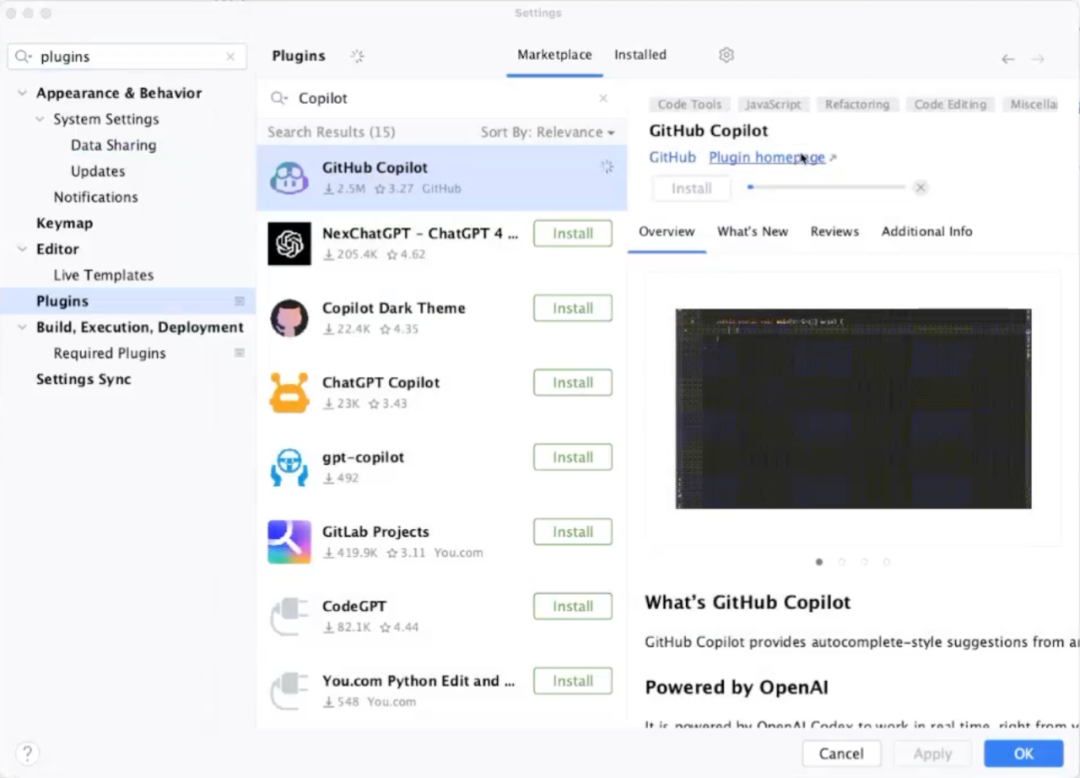Click the gpt-copilot blue robot icon
The width and height of the screenshot is (1080, 778).
289,467
